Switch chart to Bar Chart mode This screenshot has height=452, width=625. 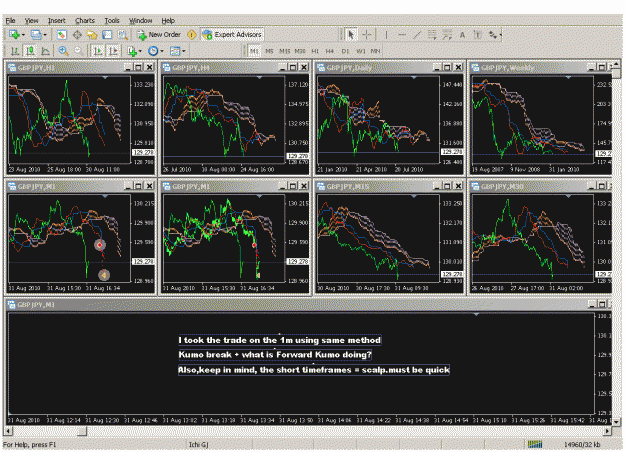[x=15, y=51]
